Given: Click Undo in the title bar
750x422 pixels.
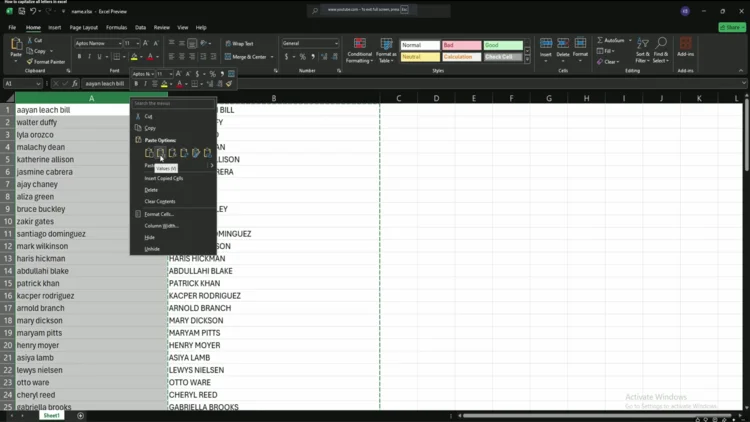Looking at the screenshot, I should pyautogui.click(x=33, y=11).
